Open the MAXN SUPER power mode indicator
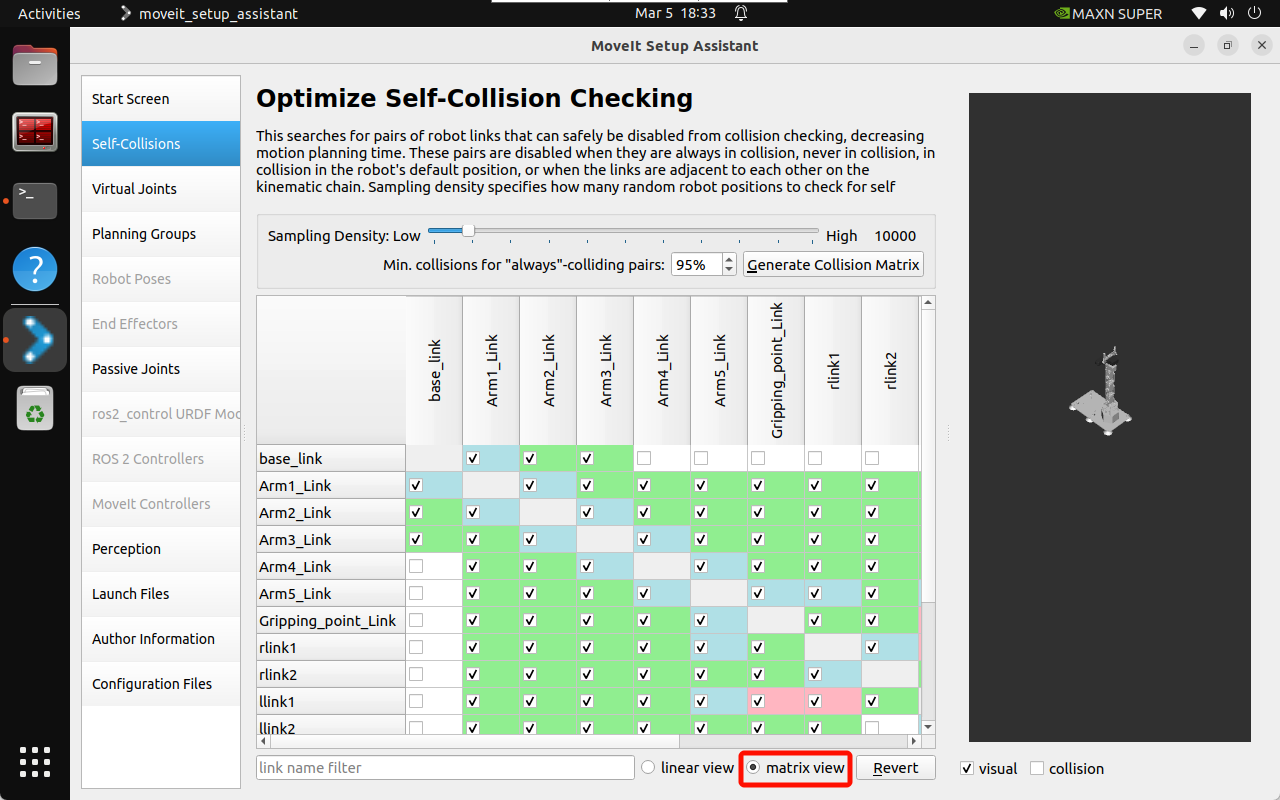This screenshot has height=800, width=1280. click(x=1108, y=13)
